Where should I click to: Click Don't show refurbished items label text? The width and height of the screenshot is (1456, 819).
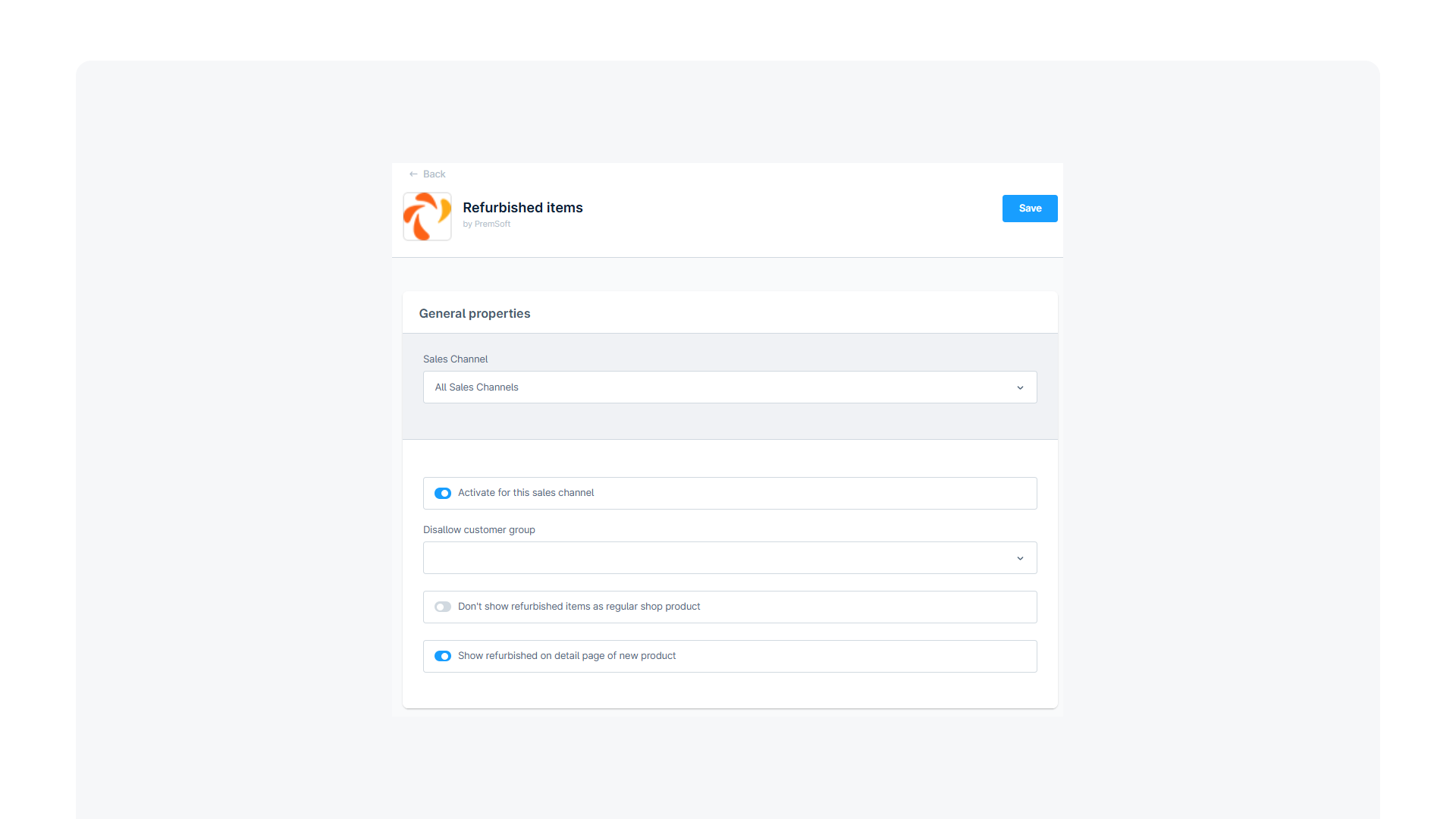[x=579, y=607]
